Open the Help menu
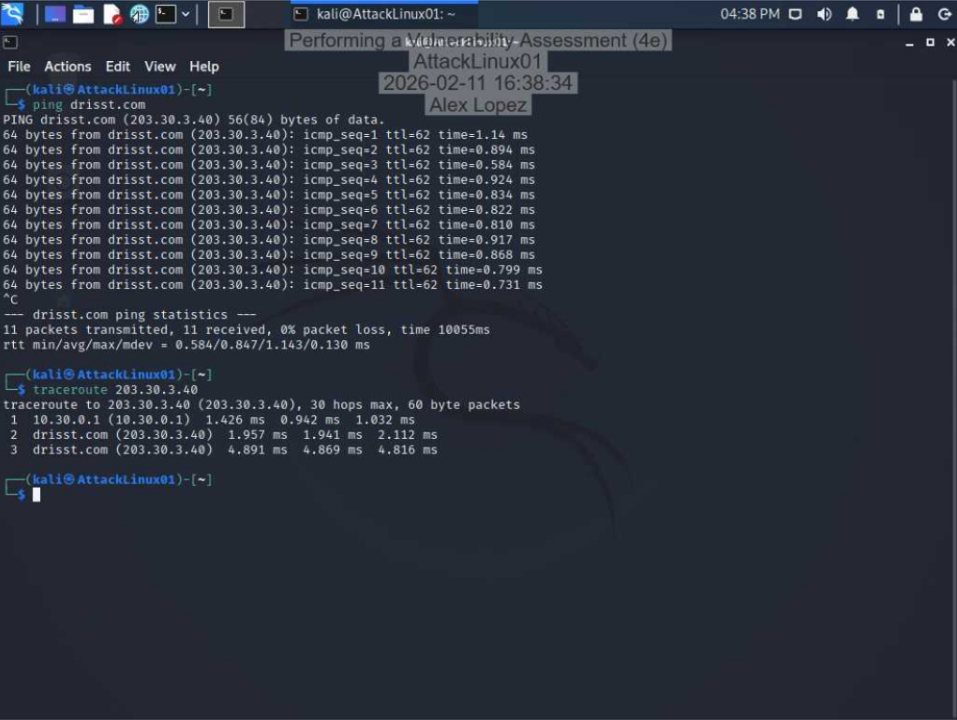The width and height of the screenshot is (957, 720). click(x=203, y=66)
